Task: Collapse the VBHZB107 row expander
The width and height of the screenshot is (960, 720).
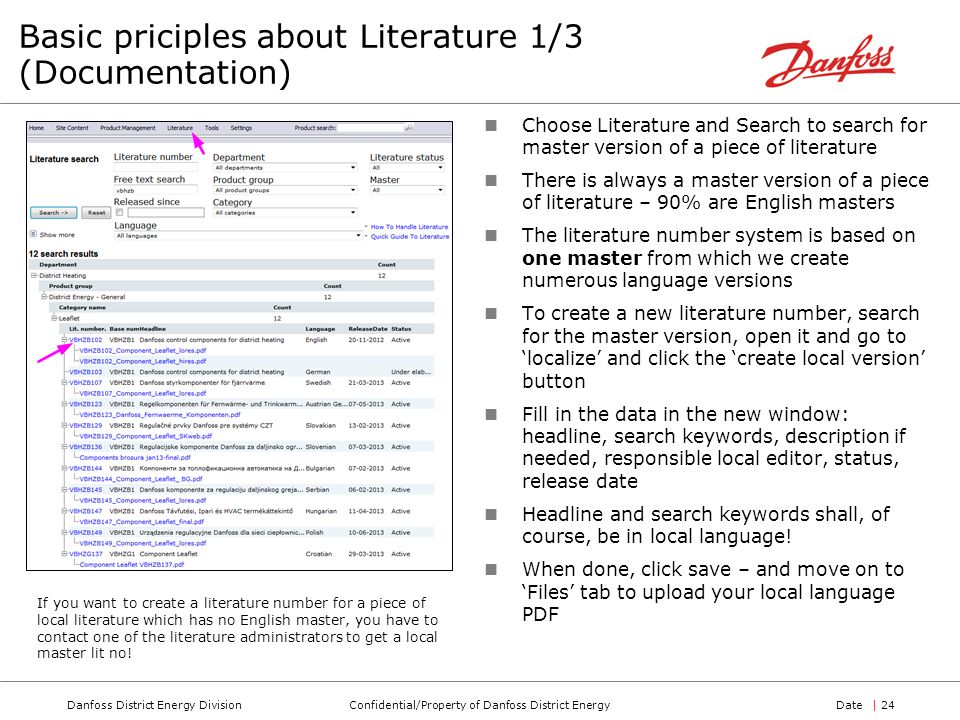Action: (64, 383)
